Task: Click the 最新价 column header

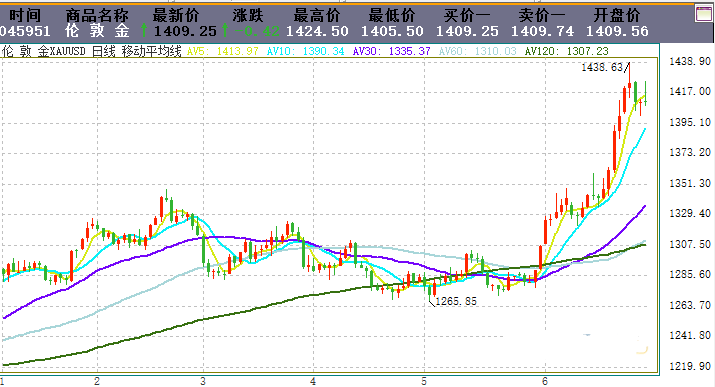Action: pos(176,15)
